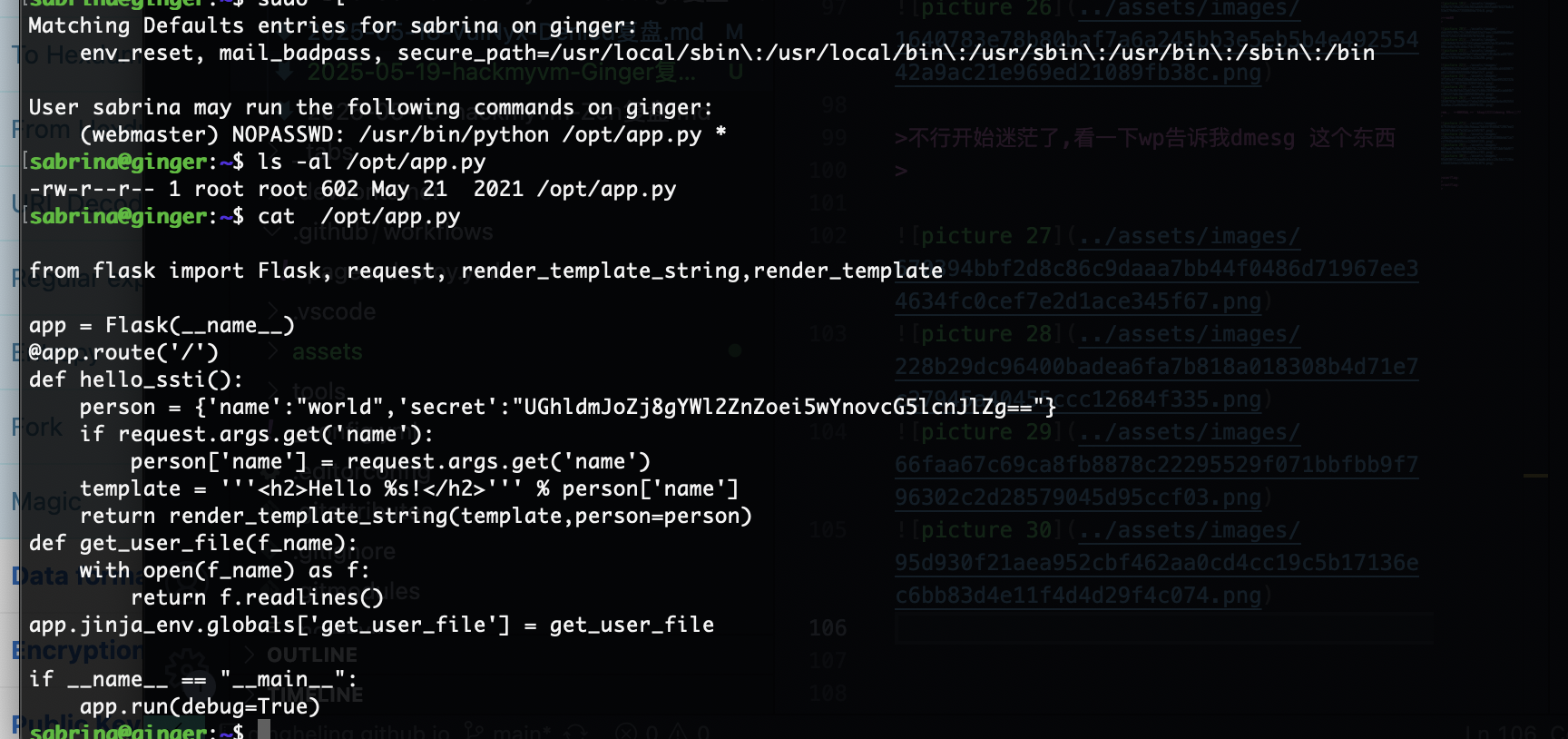Click the sync changes icon in status bar
Image resolution: width=1568 pixels, height=739 pixels.
(x=575, y=731)
